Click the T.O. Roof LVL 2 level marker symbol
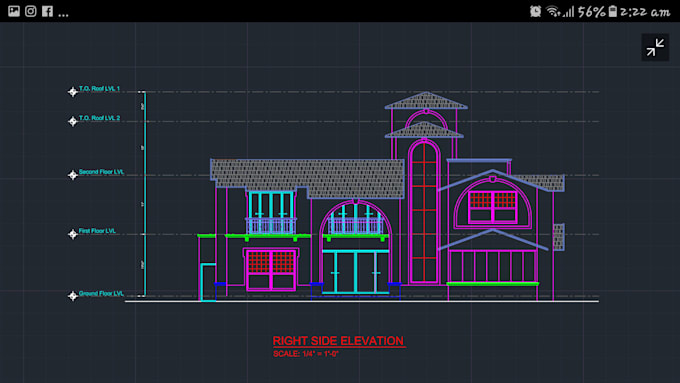Viewport: 680px width, 383px height. pos(72,121)
